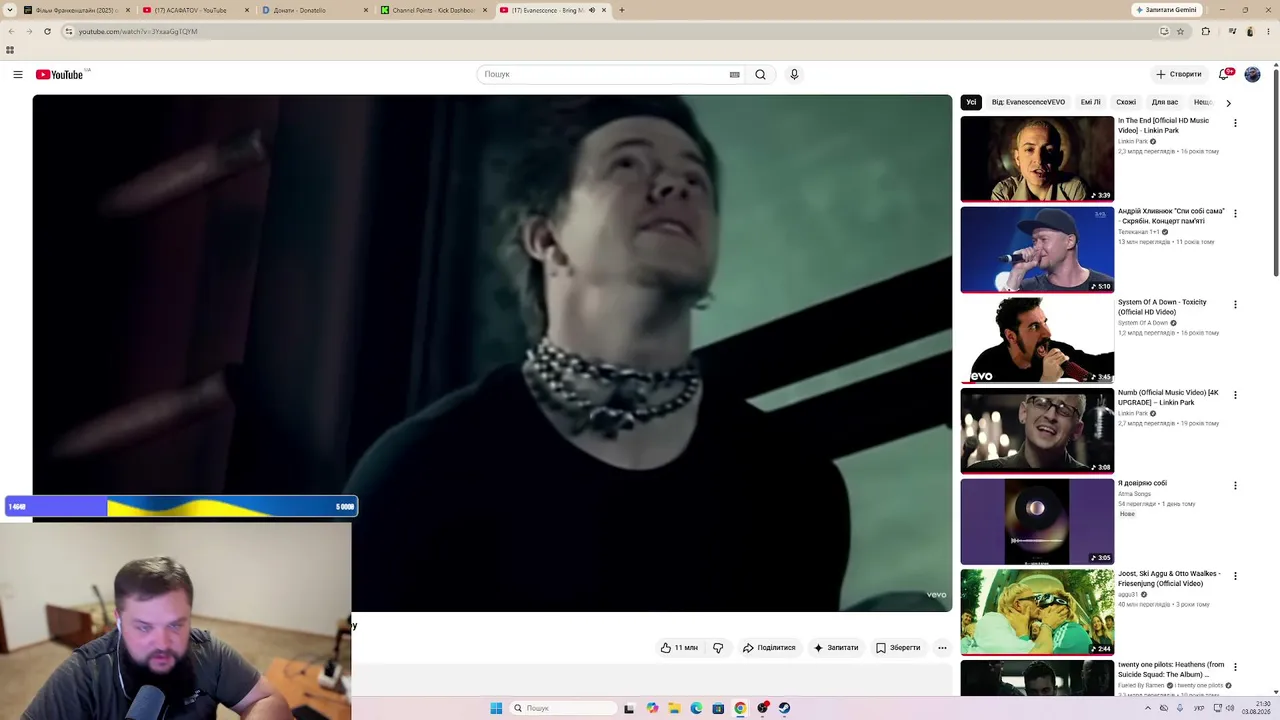Switch to the Фільм Франкенштайн tab

tap(75, 10)
